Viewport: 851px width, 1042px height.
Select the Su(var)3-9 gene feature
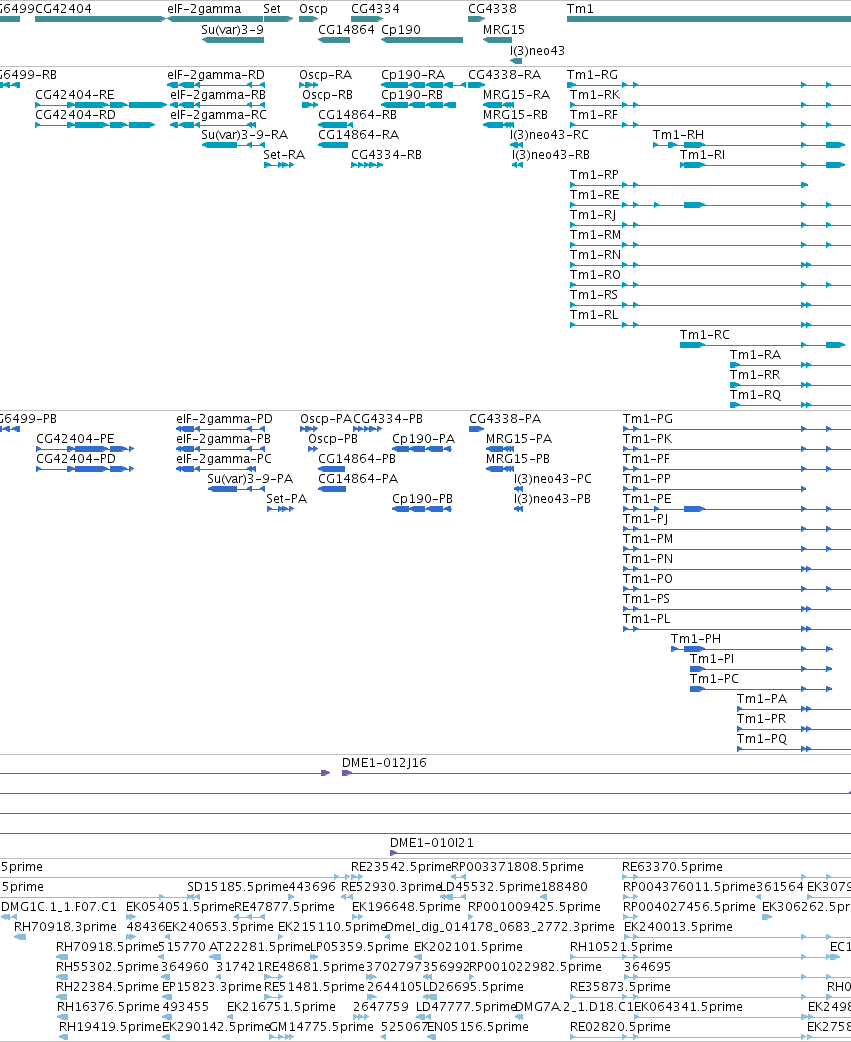(x=233, y=40)
